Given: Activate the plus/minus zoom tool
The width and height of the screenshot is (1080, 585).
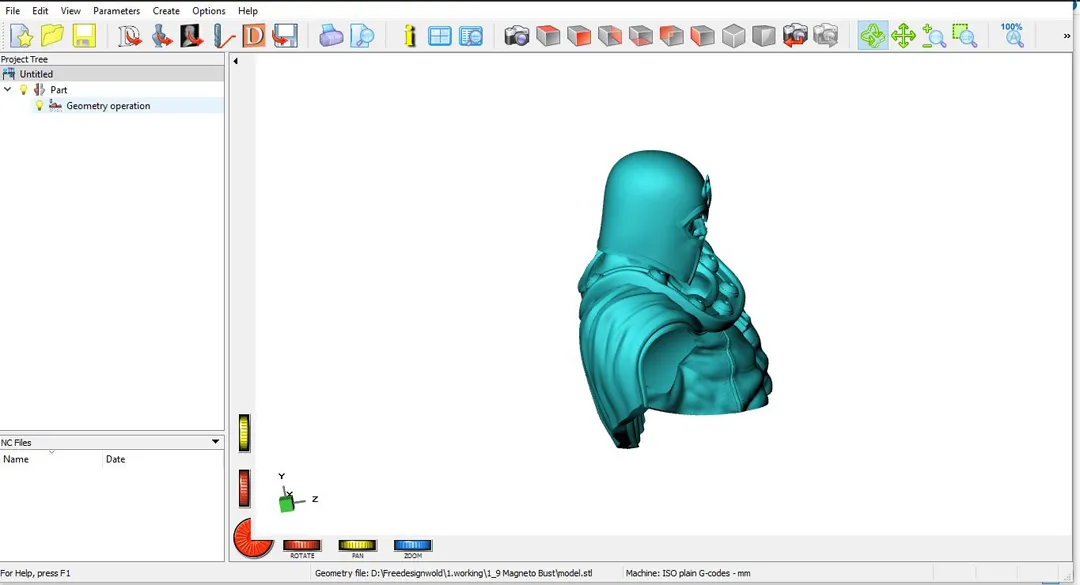Looking at the screenshot, I should 934,36.
